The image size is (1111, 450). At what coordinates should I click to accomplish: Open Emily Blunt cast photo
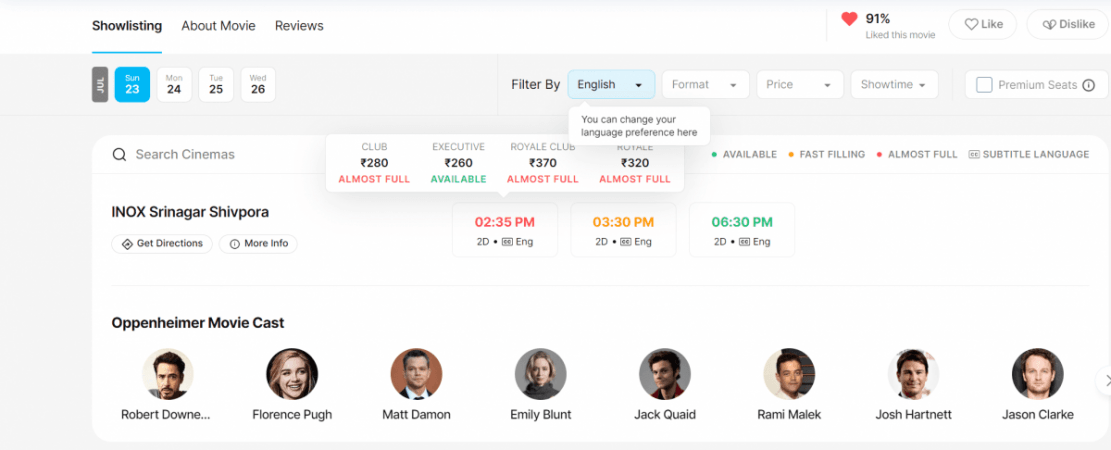tap(541, 373)
